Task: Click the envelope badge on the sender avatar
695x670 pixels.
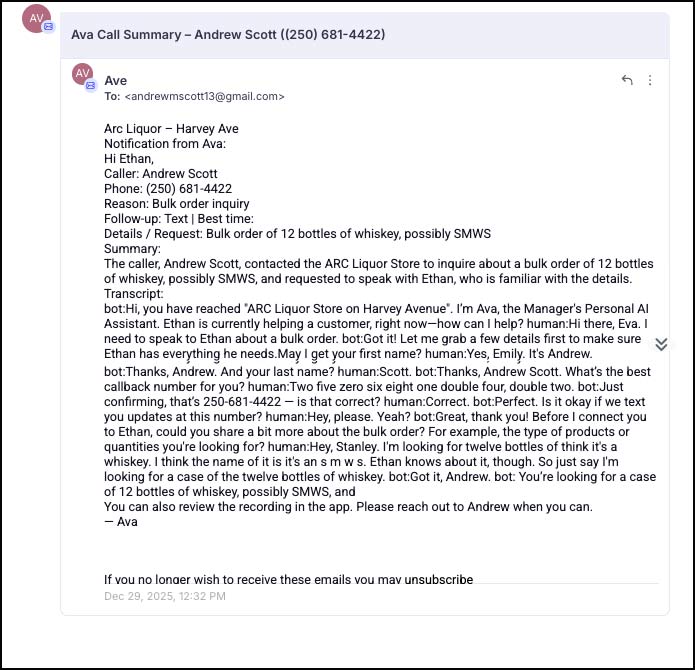Action: (x=91, y=86)
